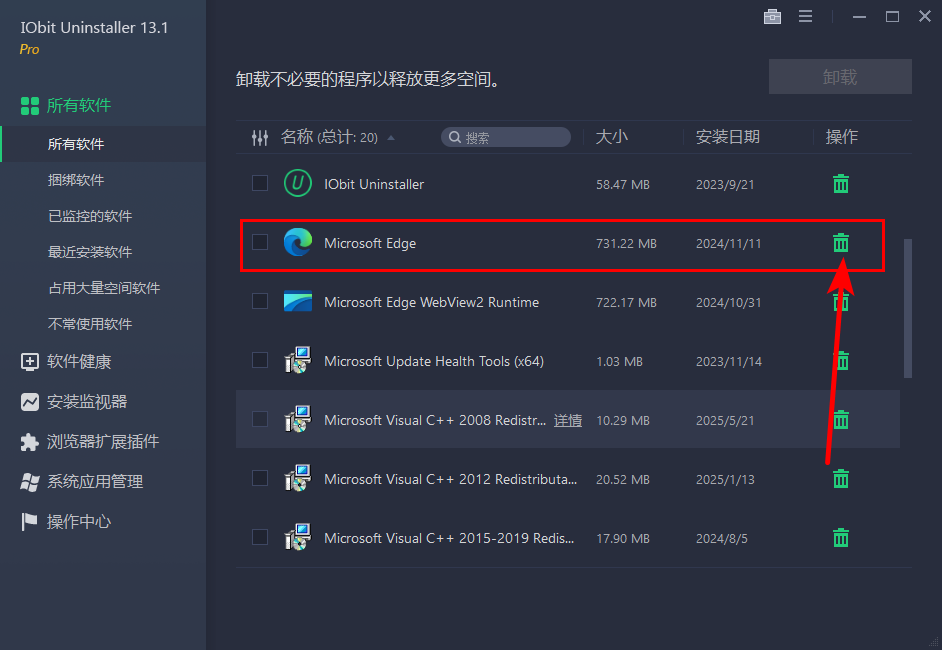Click the program list vertical scrollbar
This screenshot has height=650, width=942.
908,309
